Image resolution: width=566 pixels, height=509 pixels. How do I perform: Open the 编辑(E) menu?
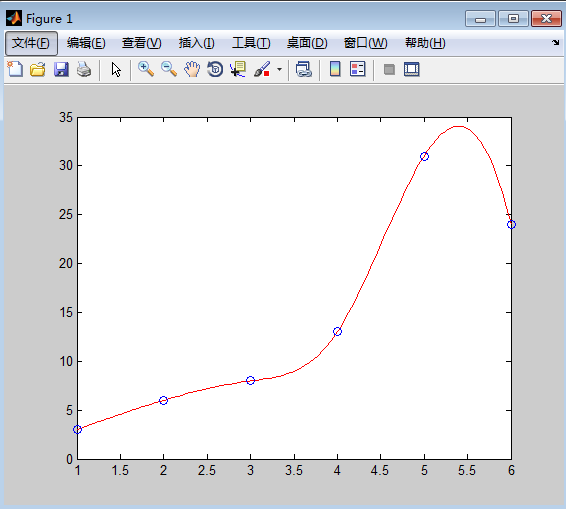[x=86, y=43]
